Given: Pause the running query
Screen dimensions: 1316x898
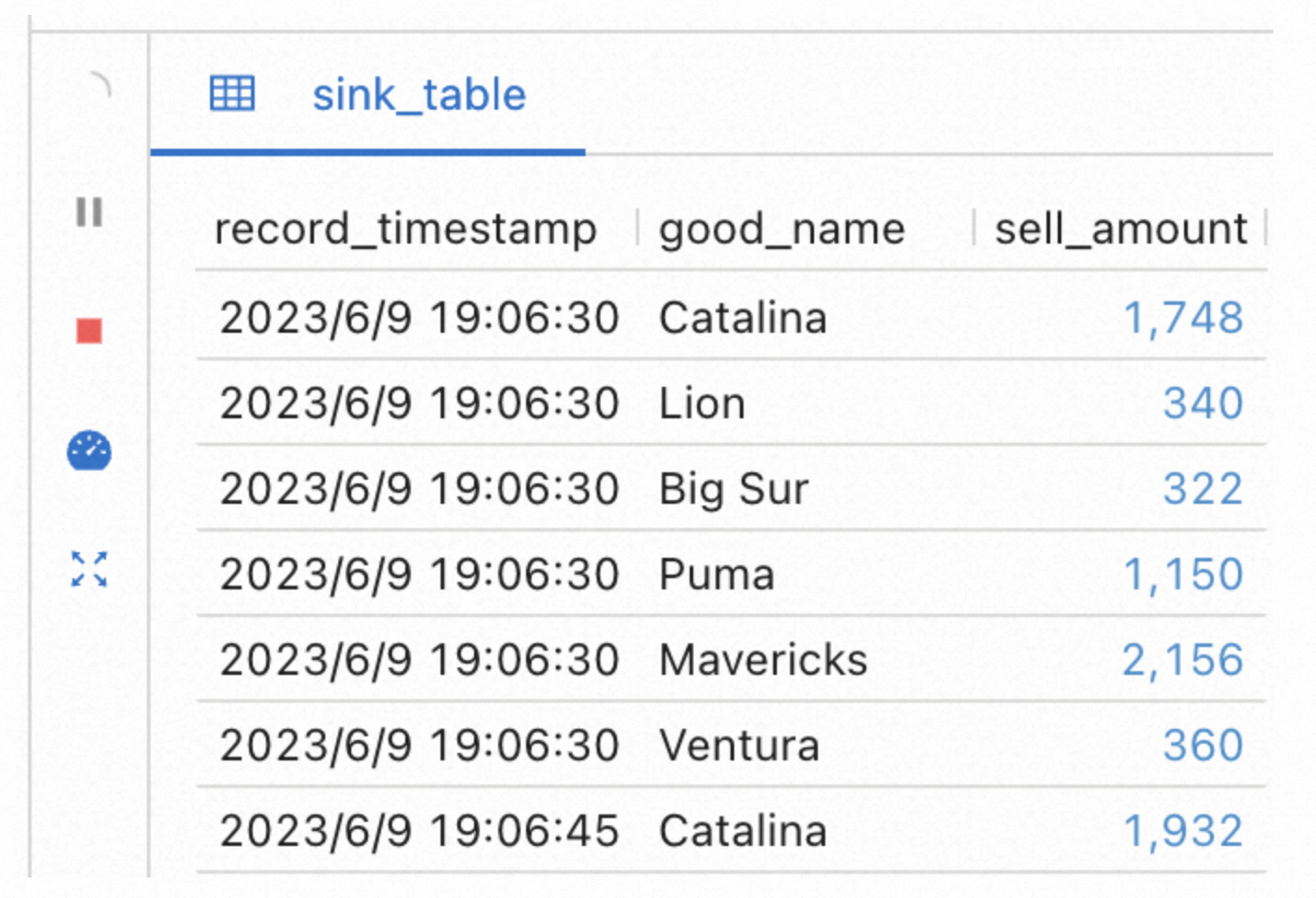Looking at the screenshot, I should (x=89, y=212).
